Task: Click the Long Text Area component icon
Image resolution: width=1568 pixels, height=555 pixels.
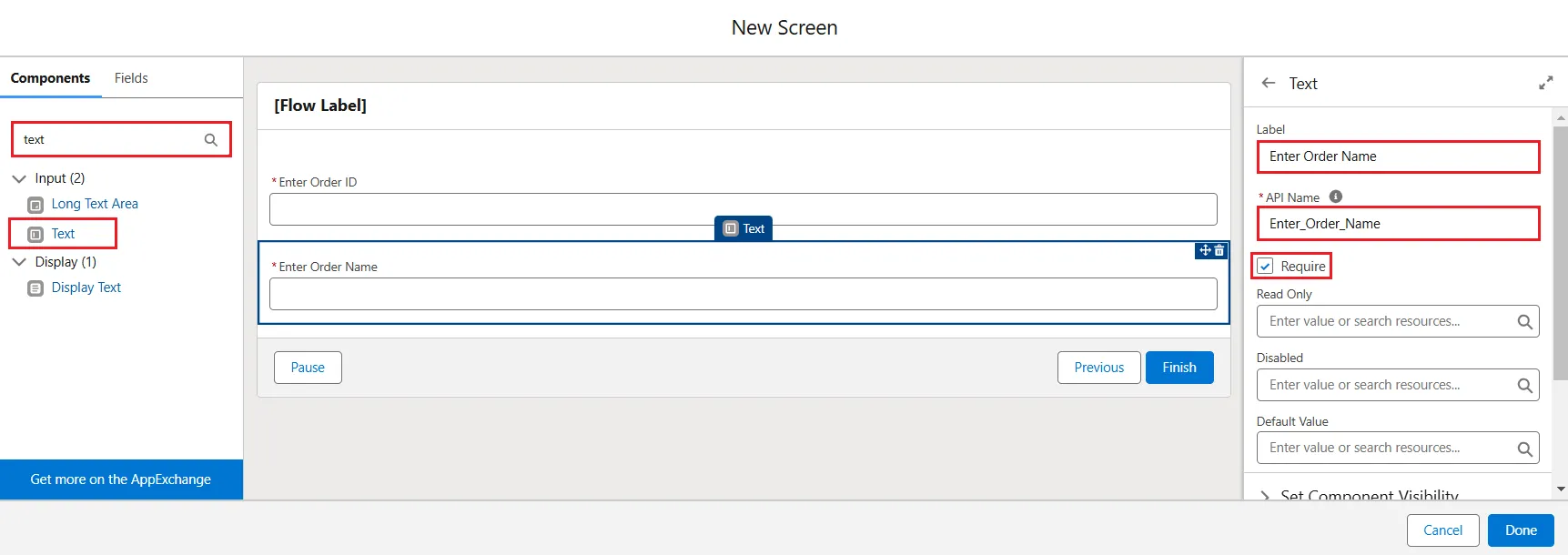Action: tap(35, 205)
